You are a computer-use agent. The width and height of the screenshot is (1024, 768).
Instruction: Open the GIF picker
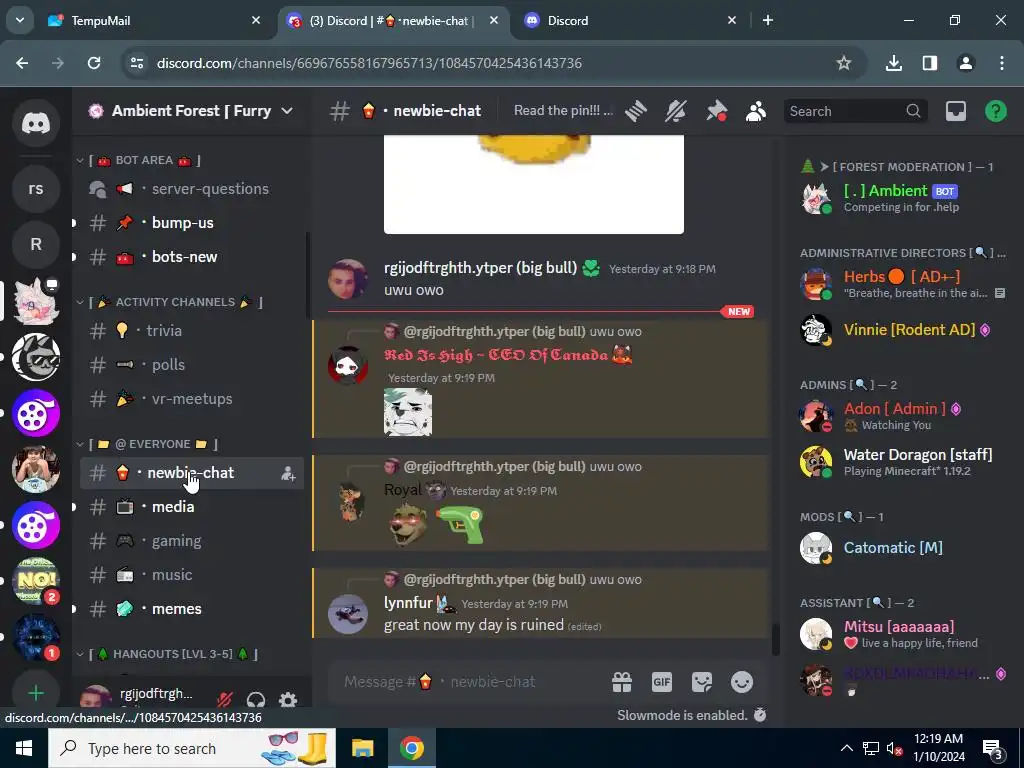tap(662, 682)
